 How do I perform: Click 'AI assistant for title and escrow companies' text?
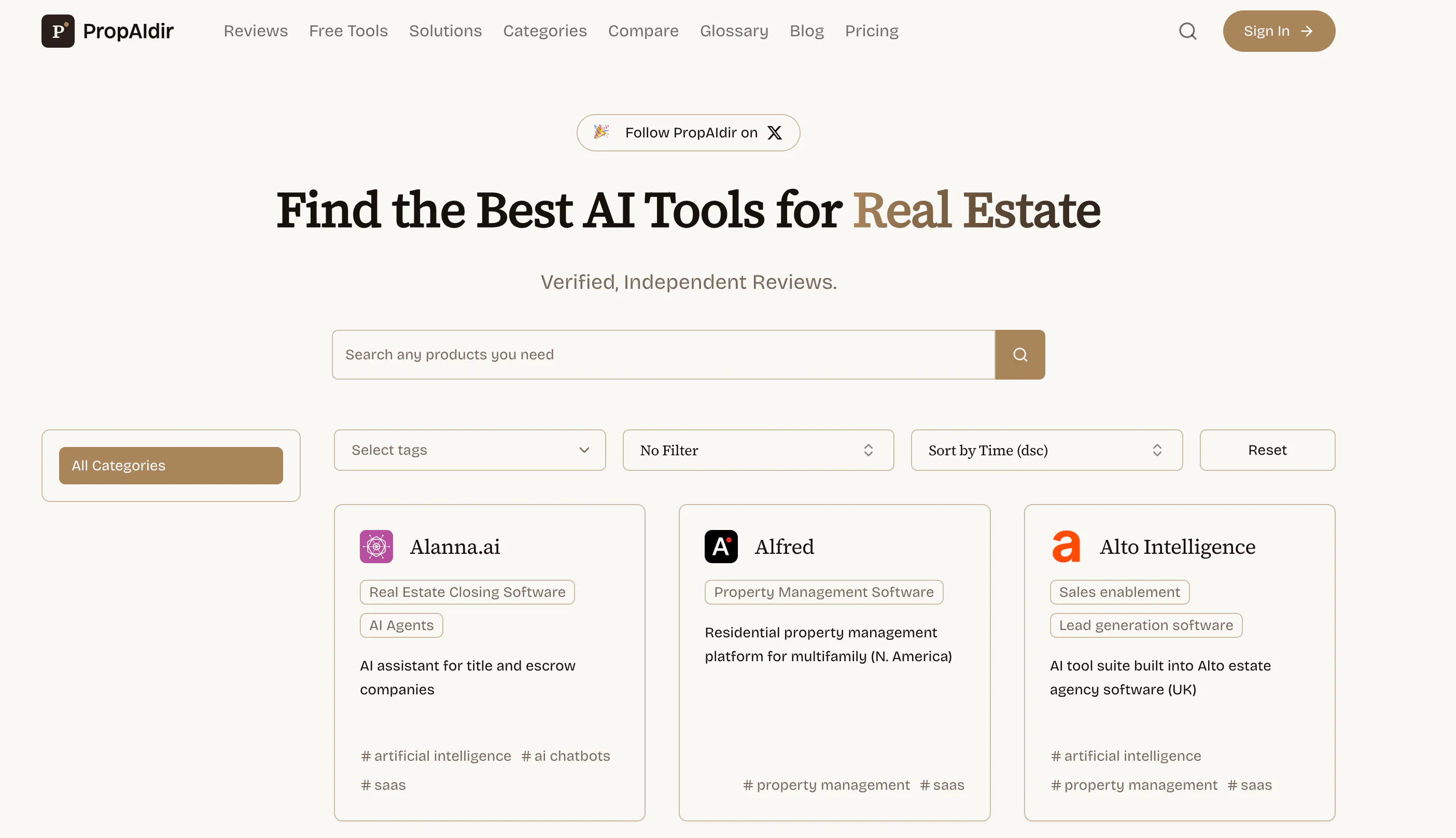[467, 677]
